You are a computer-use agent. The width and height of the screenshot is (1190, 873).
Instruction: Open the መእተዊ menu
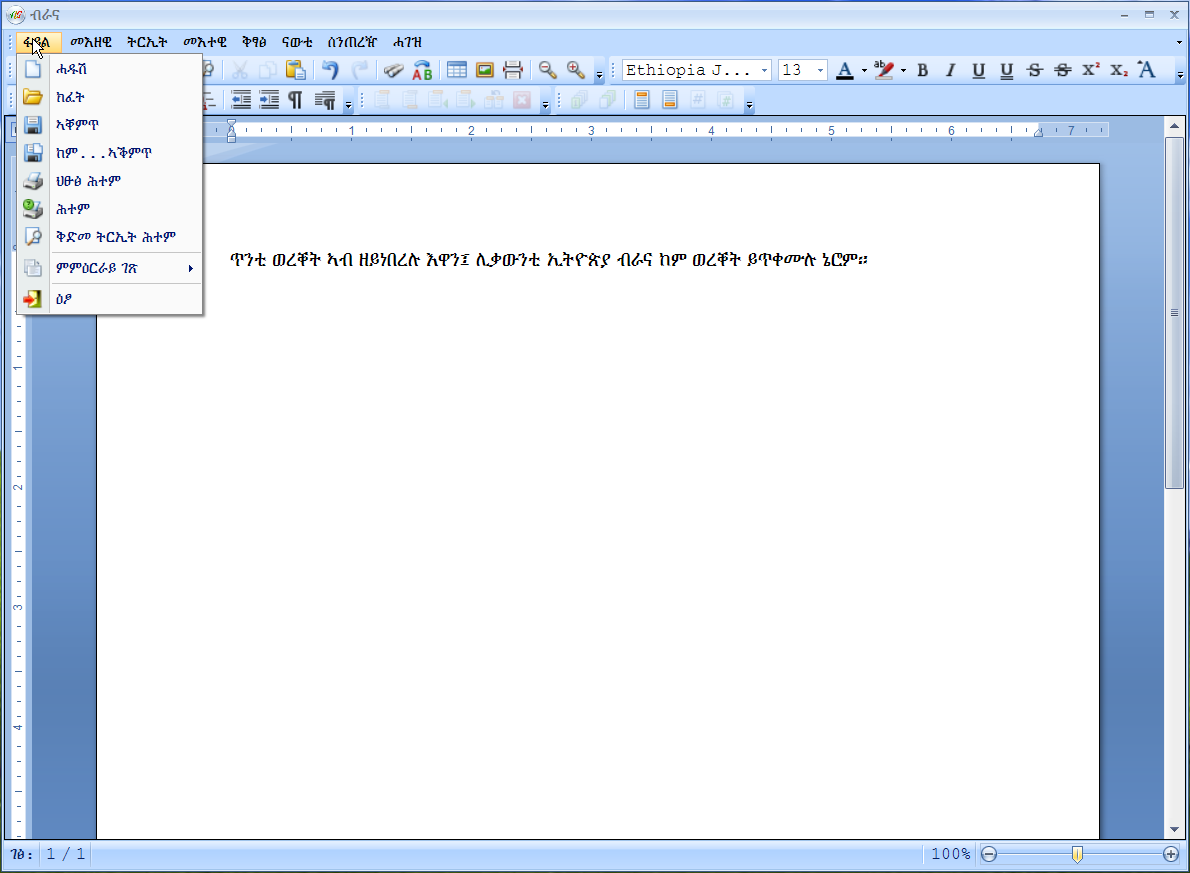click(x=205, y=43)
